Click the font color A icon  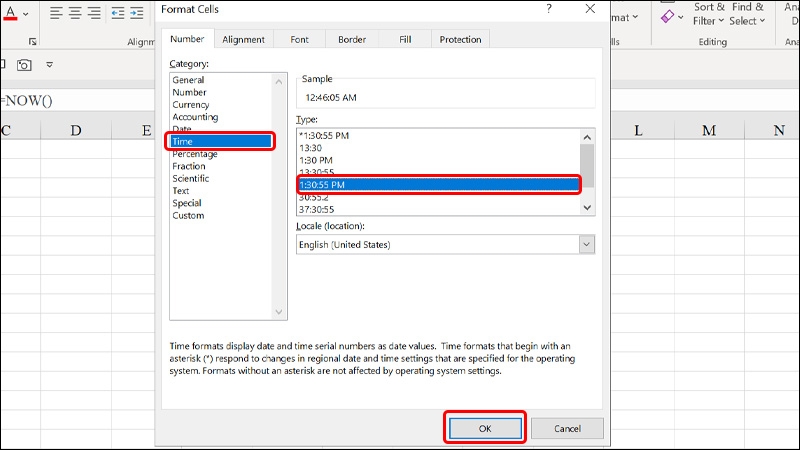click(x=10, y=13)
